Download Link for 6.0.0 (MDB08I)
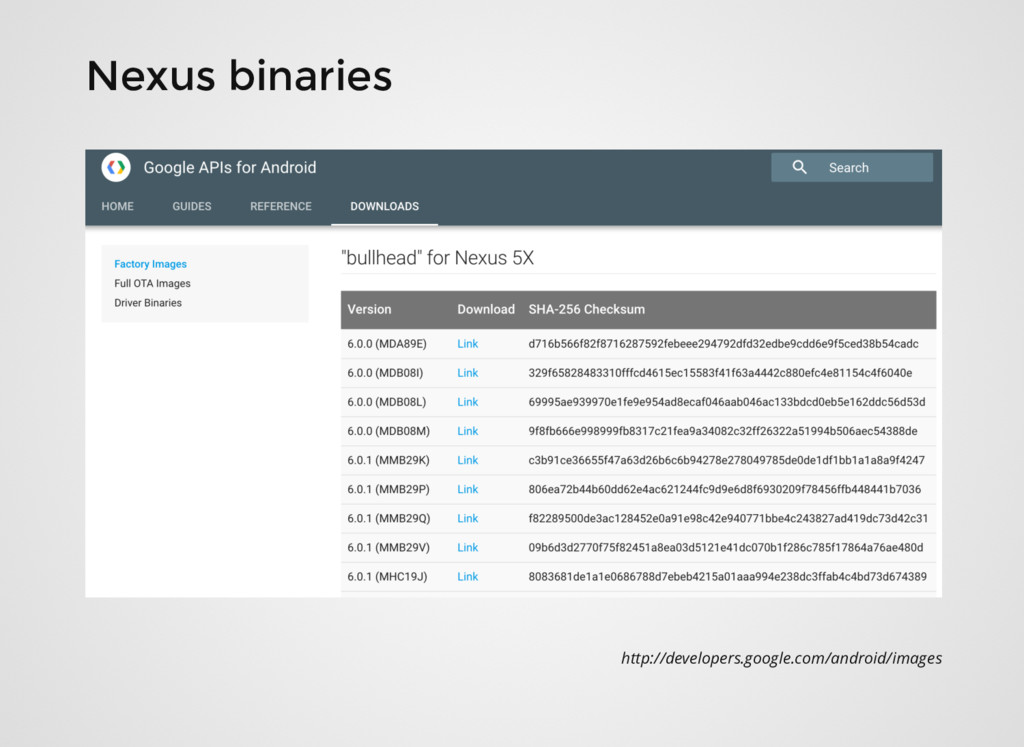This screenshot has height=747, width=1024. pos(468,373)
